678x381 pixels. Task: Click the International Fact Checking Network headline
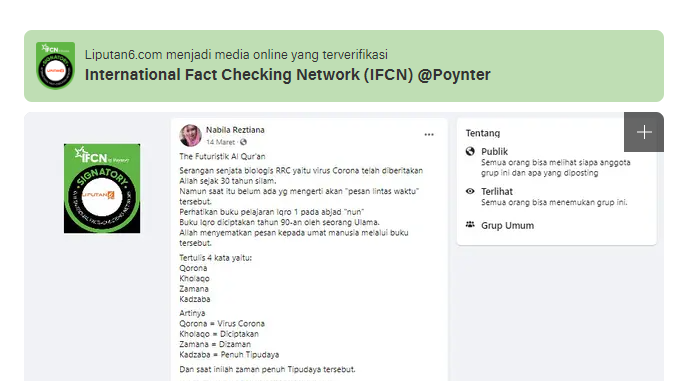pos(288,75)
